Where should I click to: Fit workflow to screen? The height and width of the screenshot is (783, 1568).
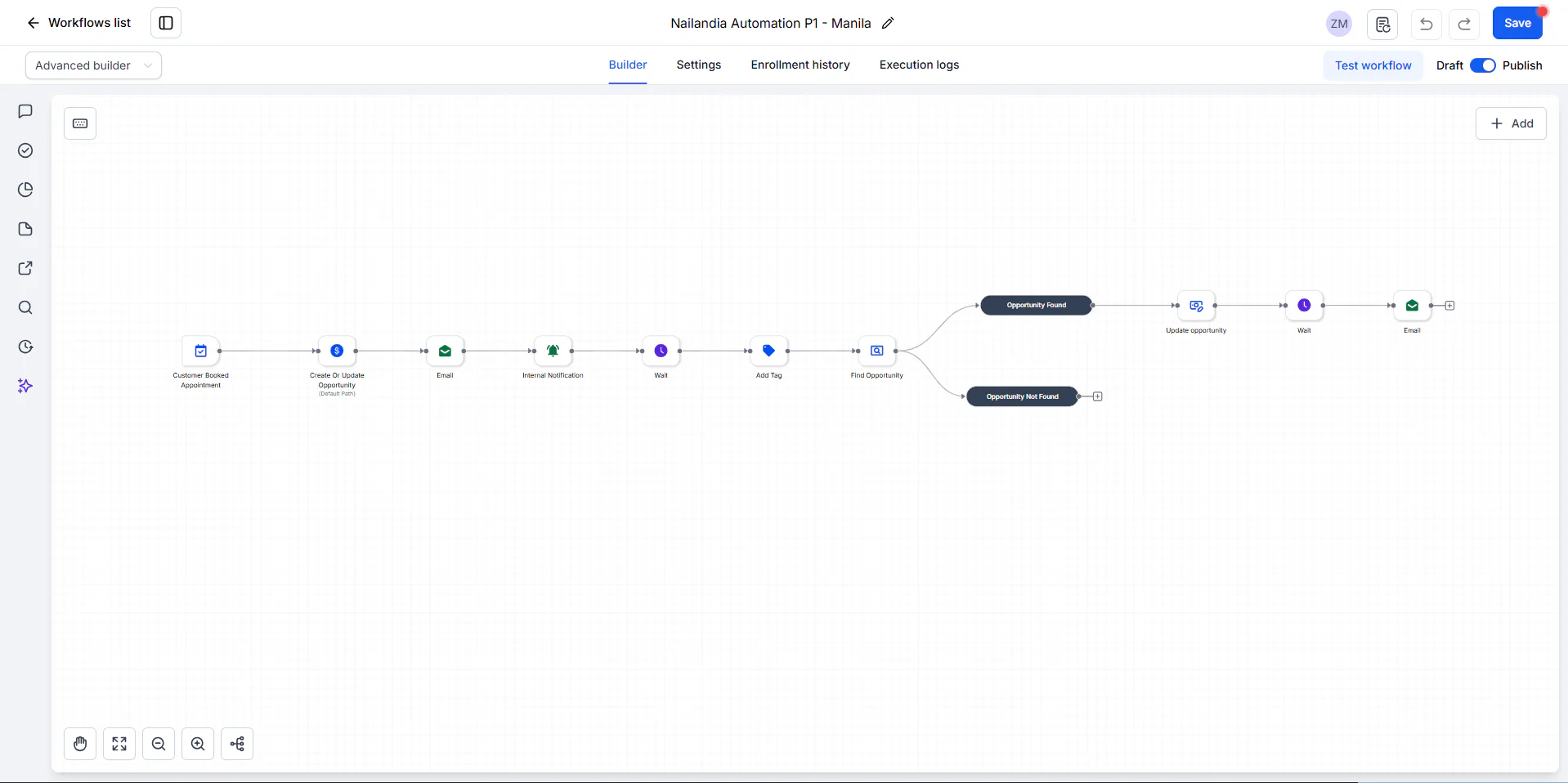(x=119, y=744)
